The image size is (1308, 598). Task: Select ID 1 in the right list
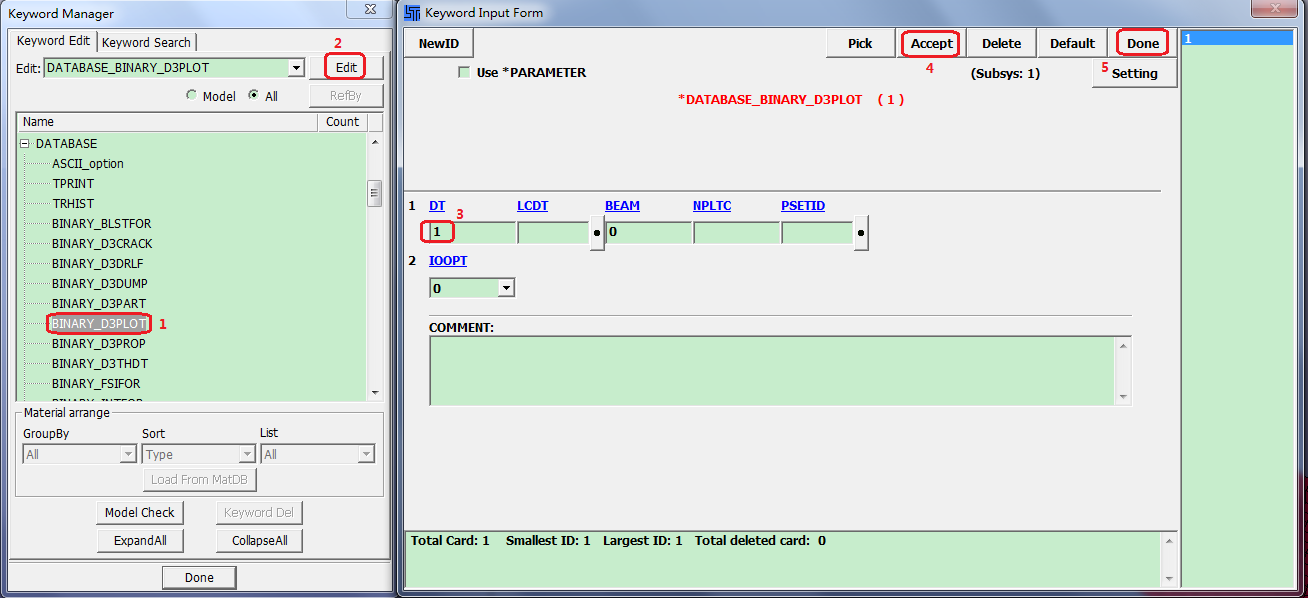1236,38
